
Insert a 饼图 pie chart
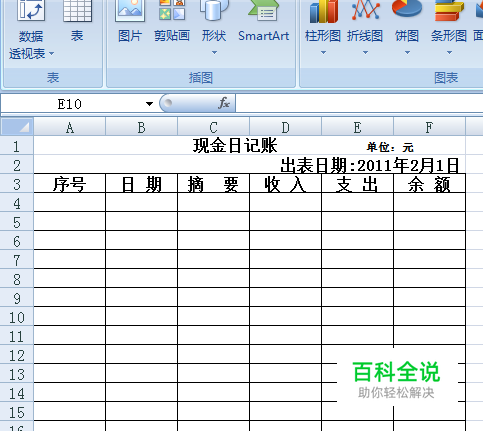click(x=407, y=28)
